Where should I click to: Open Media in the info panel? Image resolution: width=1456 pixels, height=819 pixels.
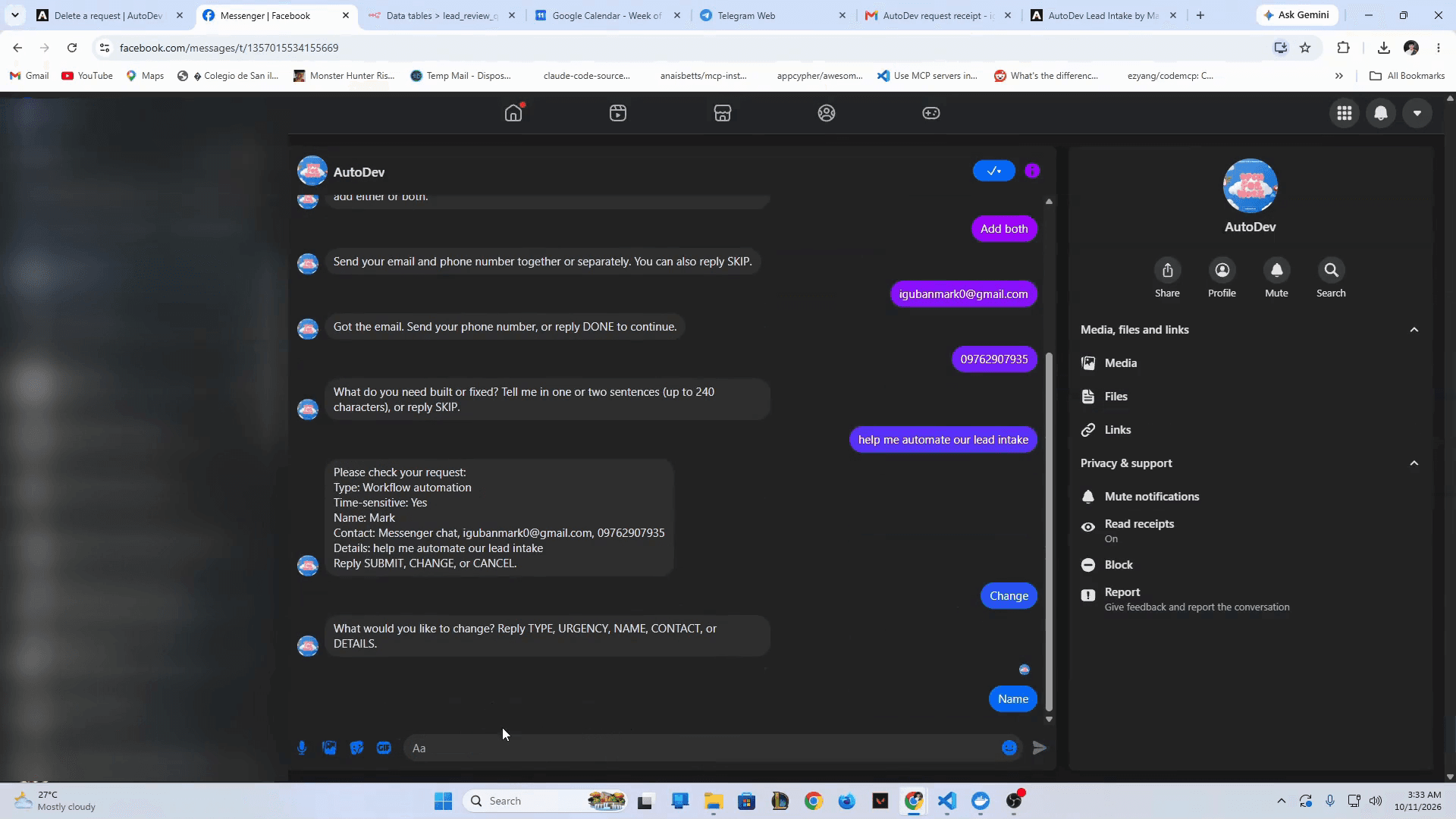(1250, 363)
